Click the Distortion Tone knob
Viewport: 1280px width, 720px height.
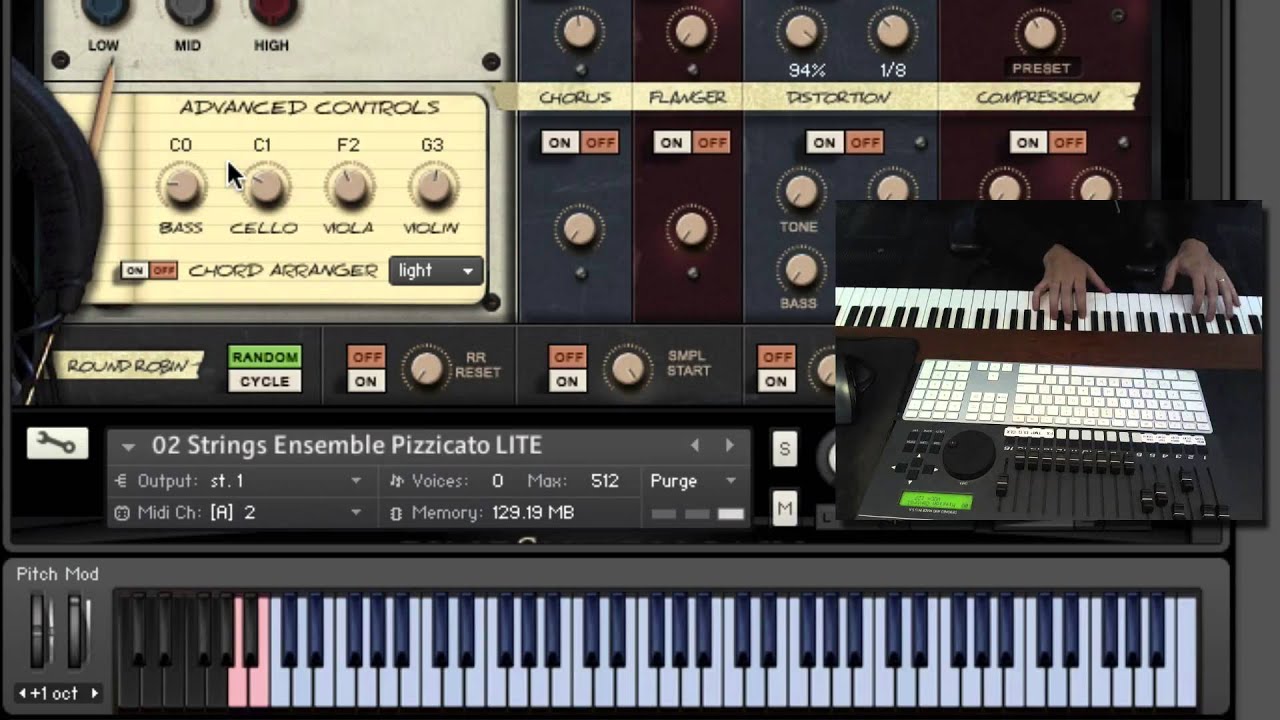click(x=800, y=191)
